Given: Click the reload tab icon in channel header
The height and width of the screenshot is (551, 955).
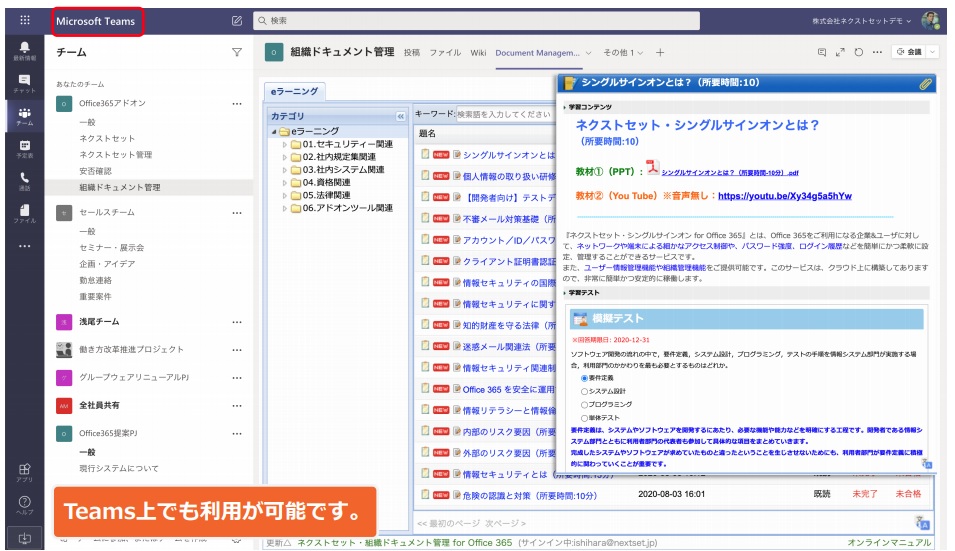Looking at the screenshot, I should tap(859, 52).
